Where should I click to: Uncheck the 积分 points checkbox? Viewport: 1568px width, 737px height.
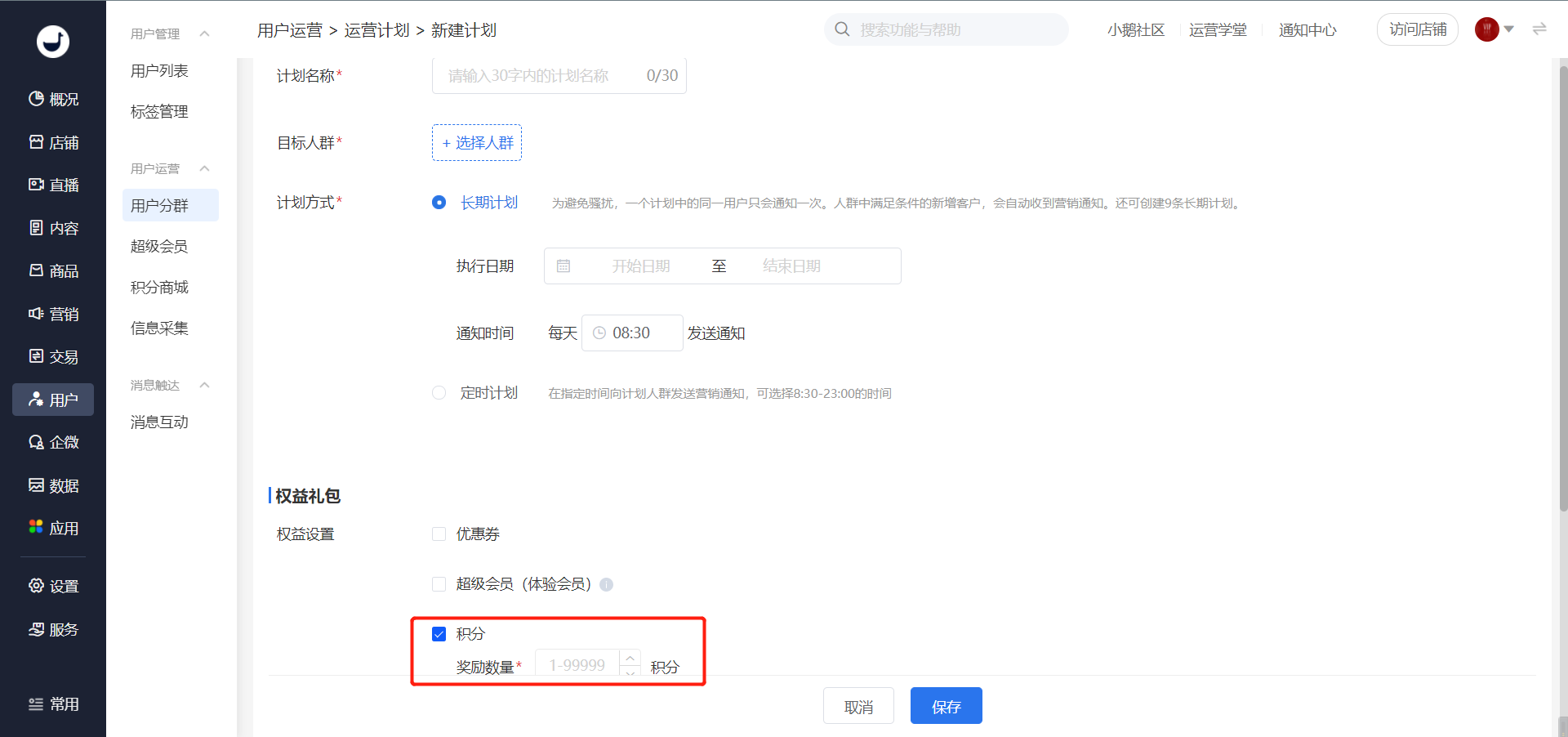click(439, 634)
